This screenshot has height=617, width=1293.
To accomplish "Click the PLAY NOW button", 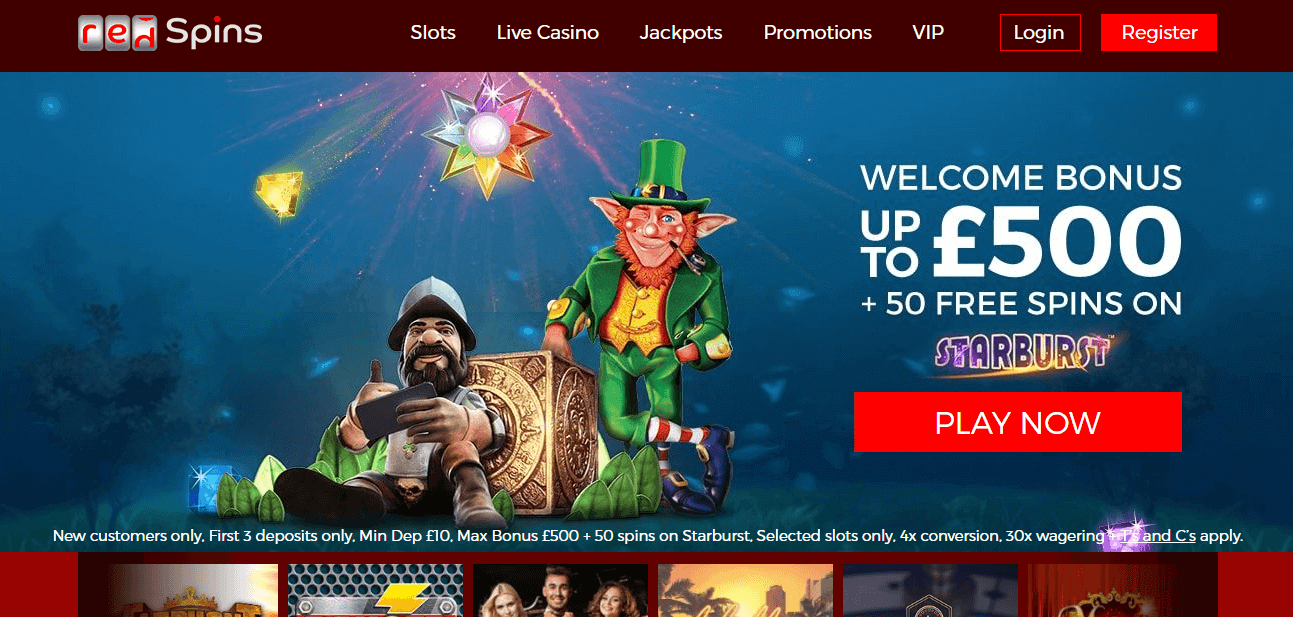I will tap(1018, 422).
